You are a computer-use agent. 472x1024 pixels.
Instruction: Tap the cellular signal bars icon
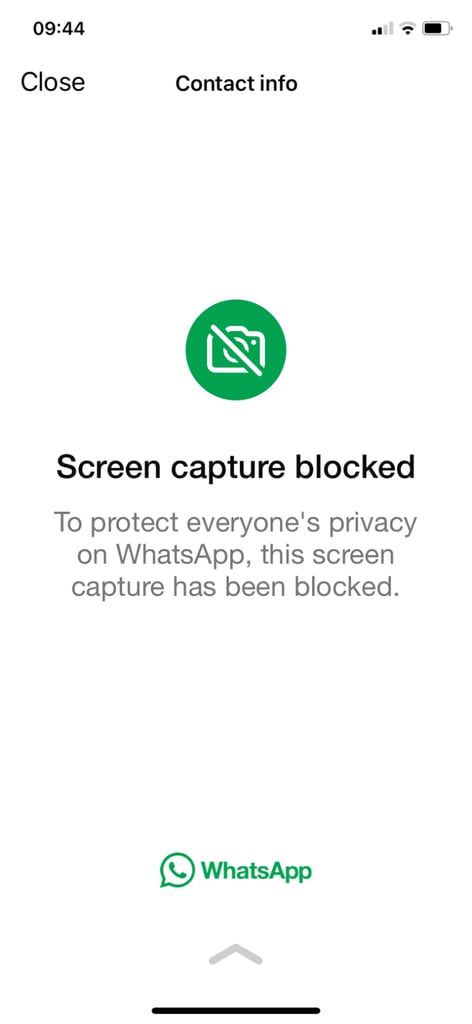(x=382, y=29)
